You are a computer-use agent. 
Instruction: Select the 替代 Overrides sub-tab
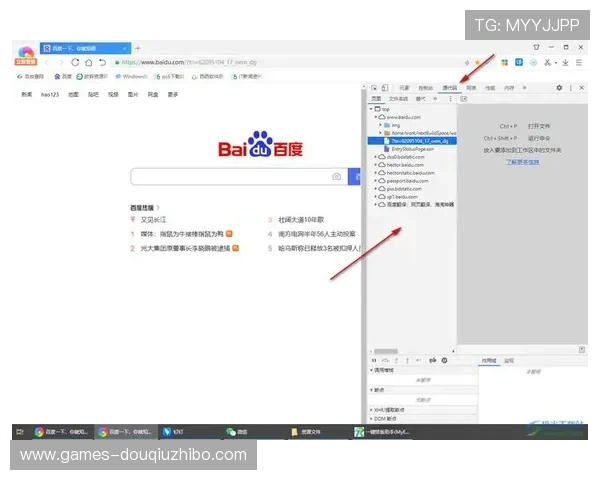point(421,99)
